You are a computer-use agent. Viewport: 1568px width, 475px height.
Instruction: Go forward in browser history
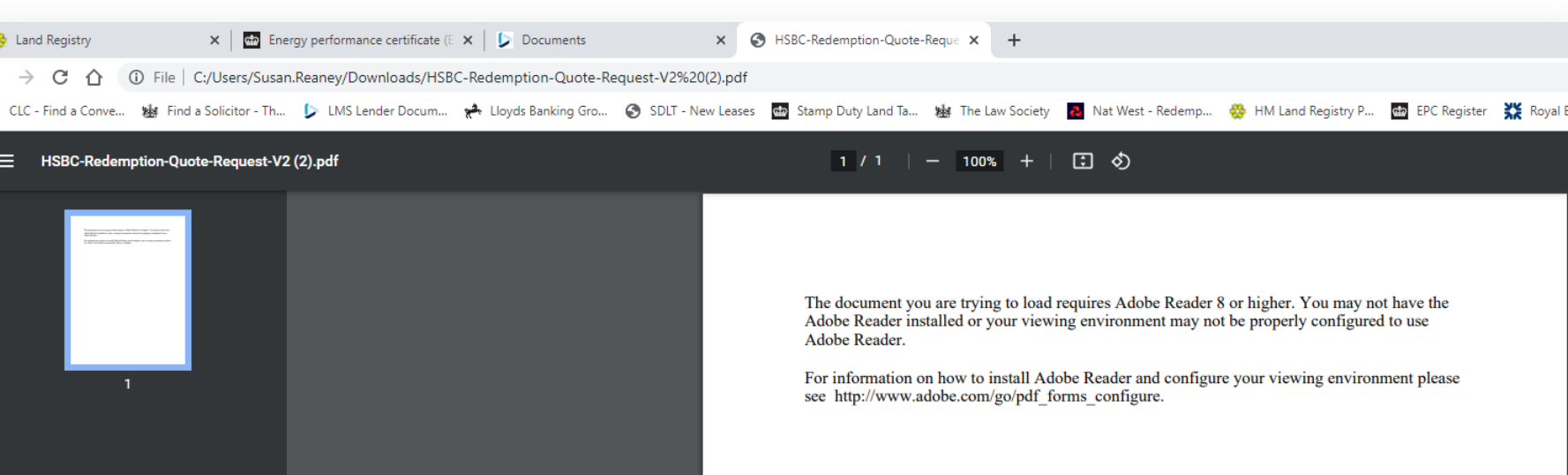(x=26, y=78)
